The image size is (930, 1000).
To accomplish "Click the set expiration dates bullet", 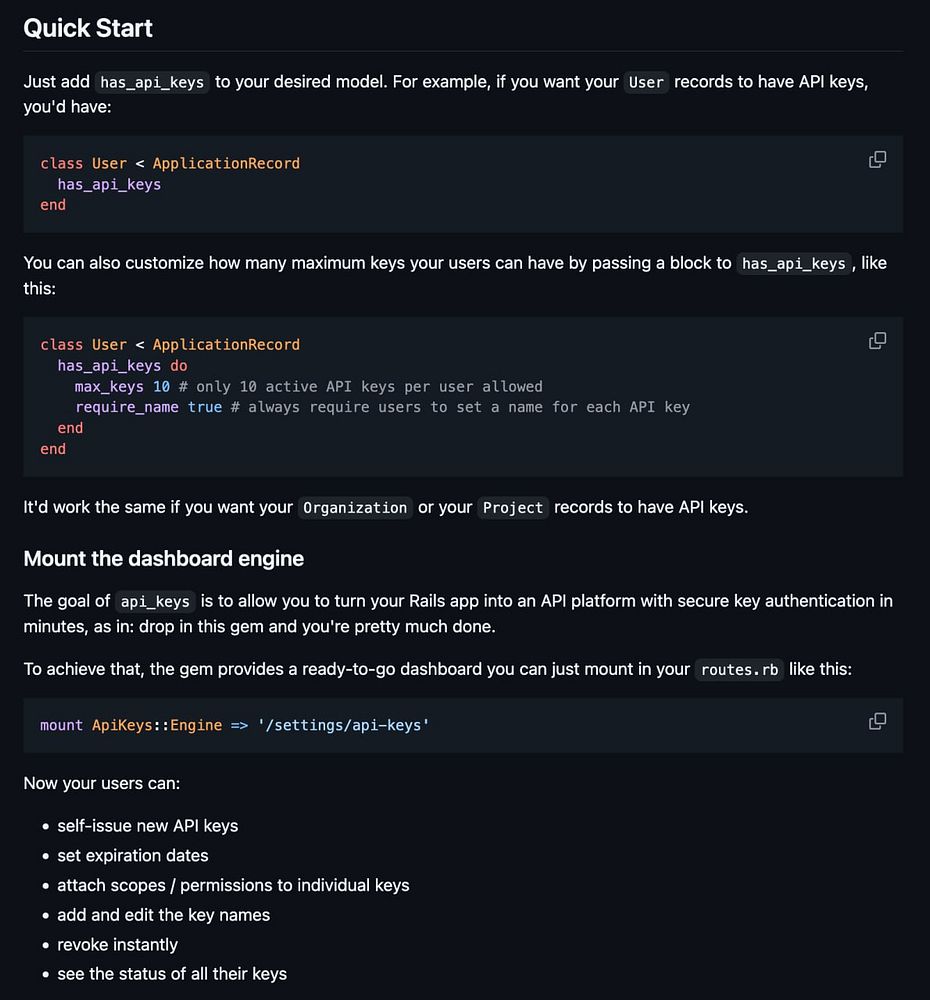I will [132, 855].
